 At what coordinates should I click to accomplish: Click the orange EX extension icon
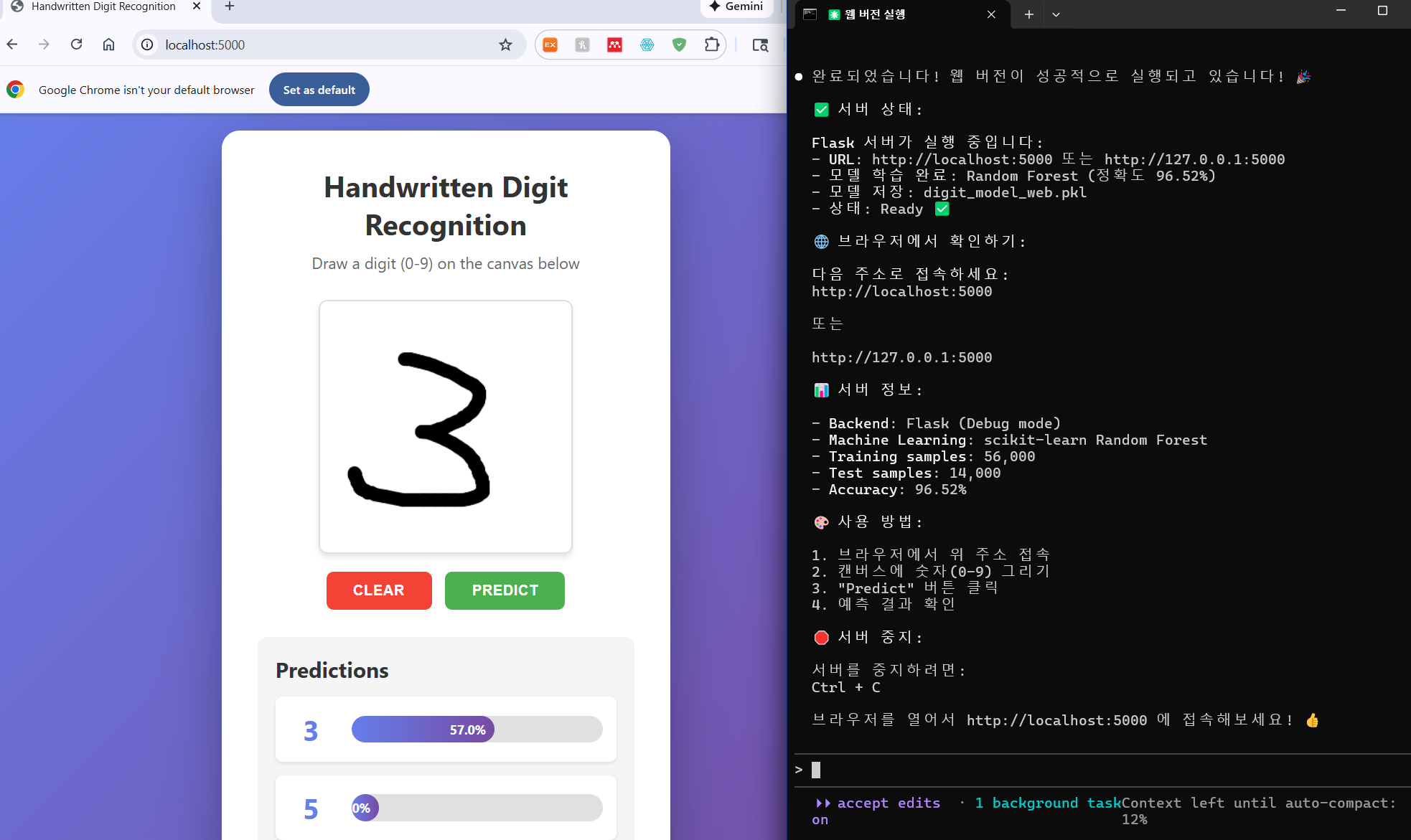(x=550, y=44)
